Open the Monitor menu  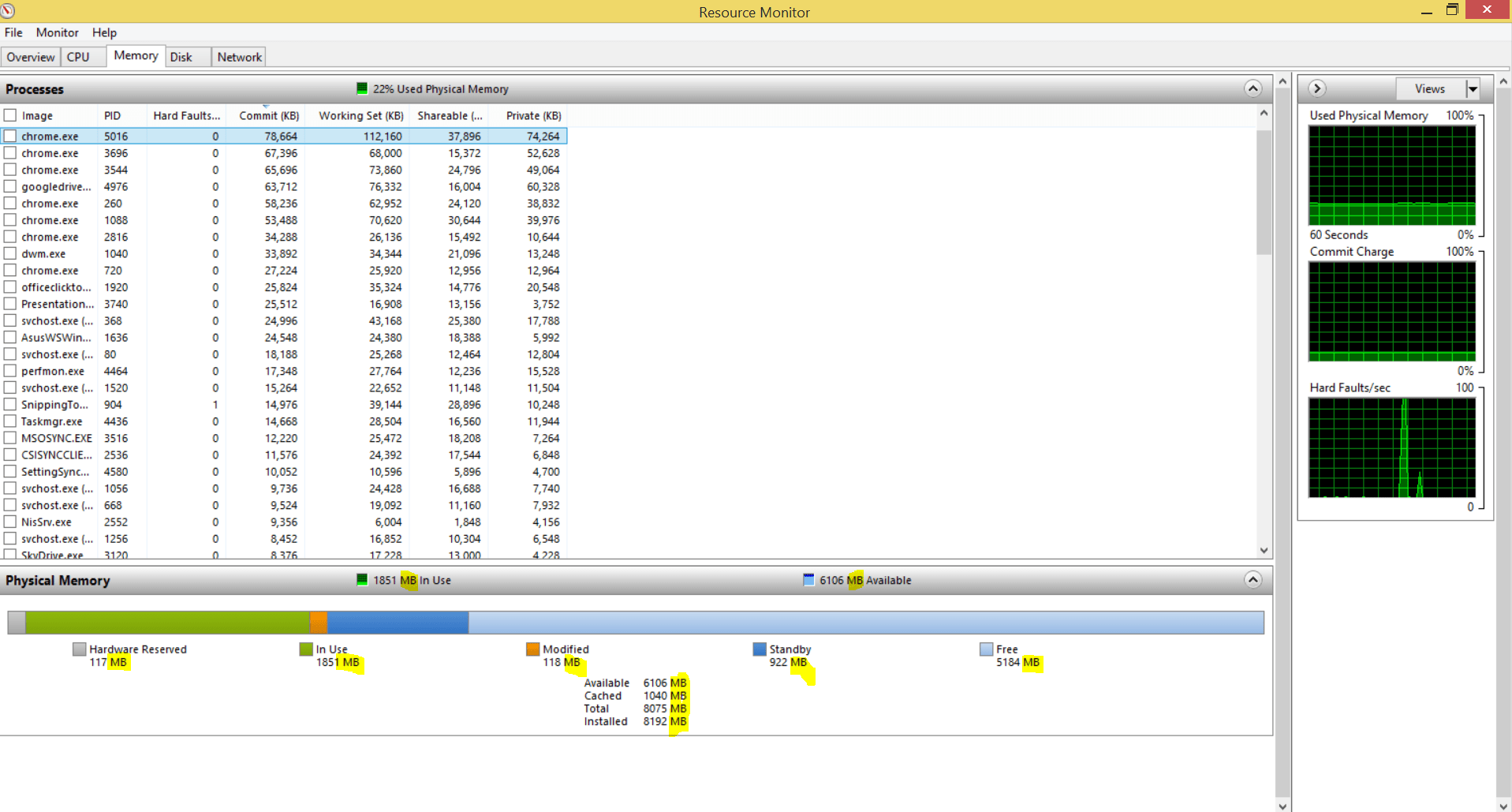[56, 32]
